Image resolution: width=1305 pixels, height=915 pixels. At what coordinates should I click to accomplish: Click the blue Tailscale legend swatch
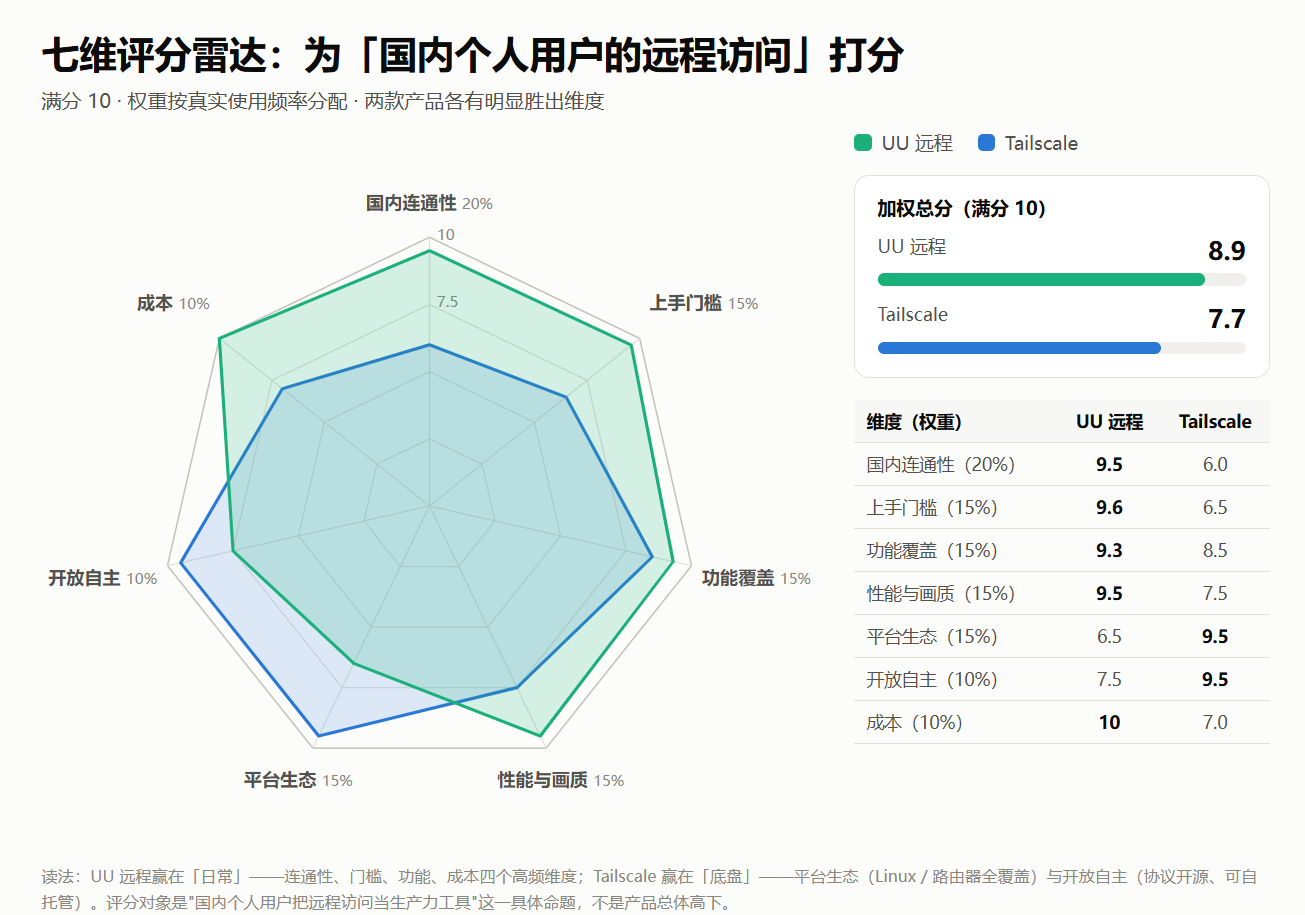[987, 143]
